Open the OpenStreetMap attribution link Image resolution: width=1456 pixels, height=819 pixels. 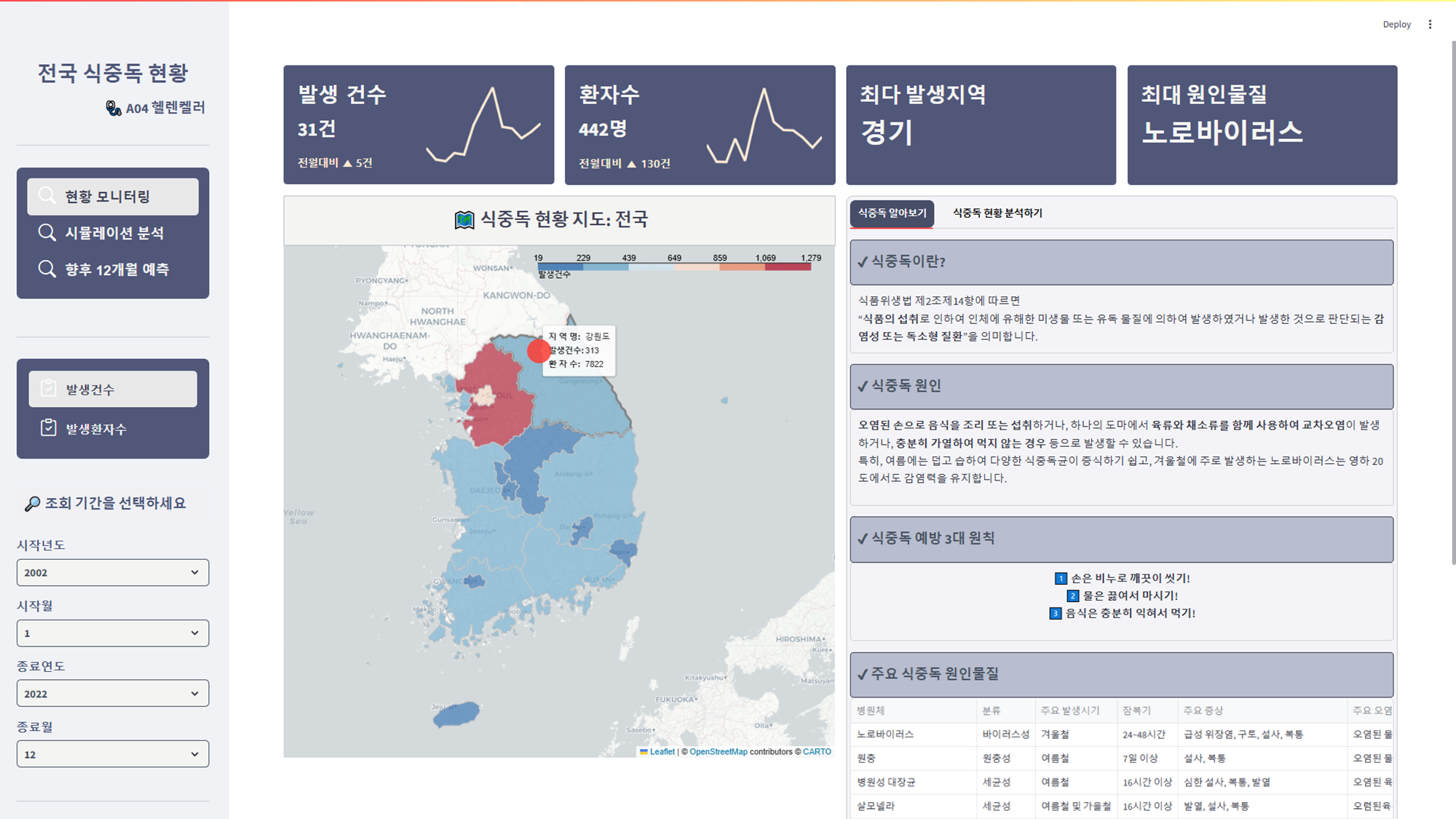click(x=718, y=751)
